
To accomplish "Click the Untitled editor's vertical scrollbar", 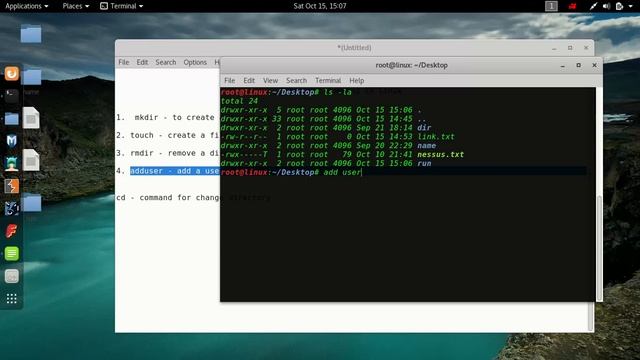I will coord(591,316).
